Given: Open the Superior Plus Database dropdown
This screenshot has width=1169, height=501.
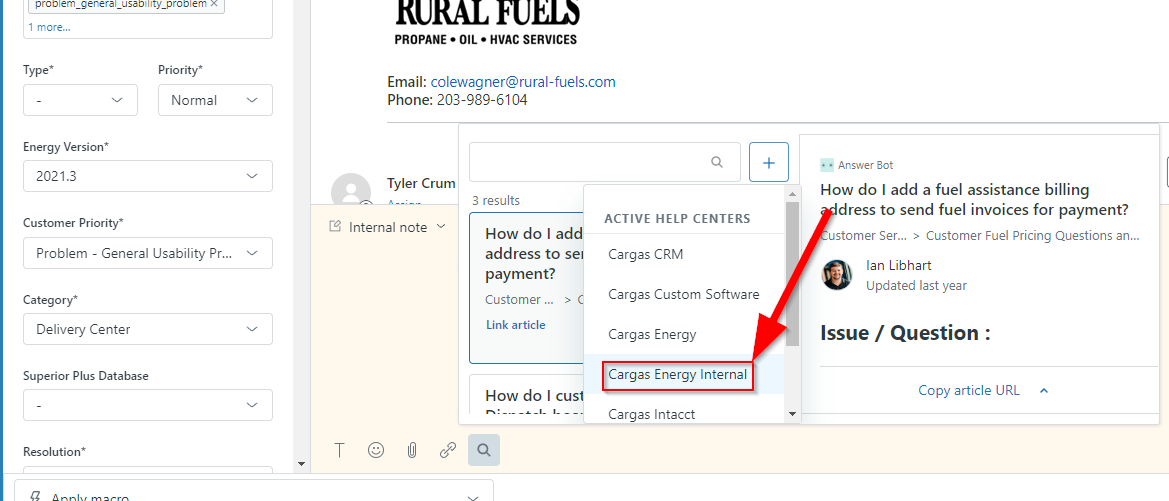Looking at the screenshot, I should 148,405.
